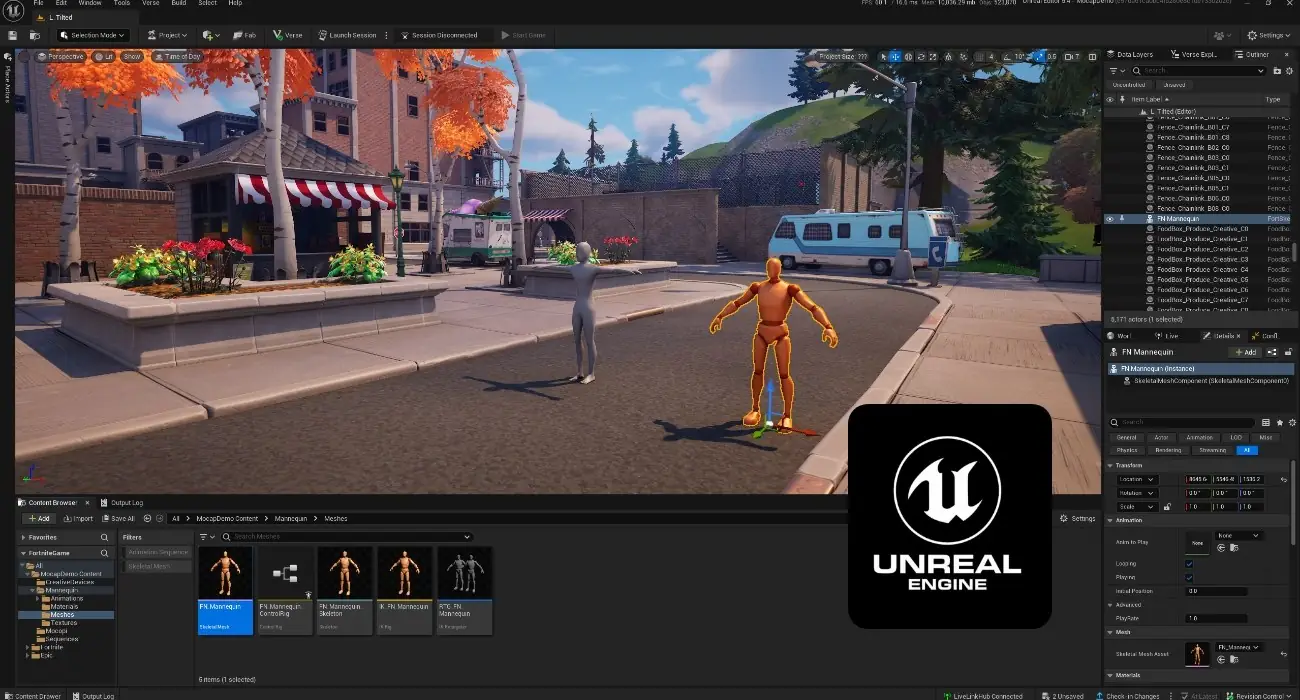Open the Fab marketplace toolbar button
Image resolution: width=1300 pixels, height=700 pixels.
[244, 35]
